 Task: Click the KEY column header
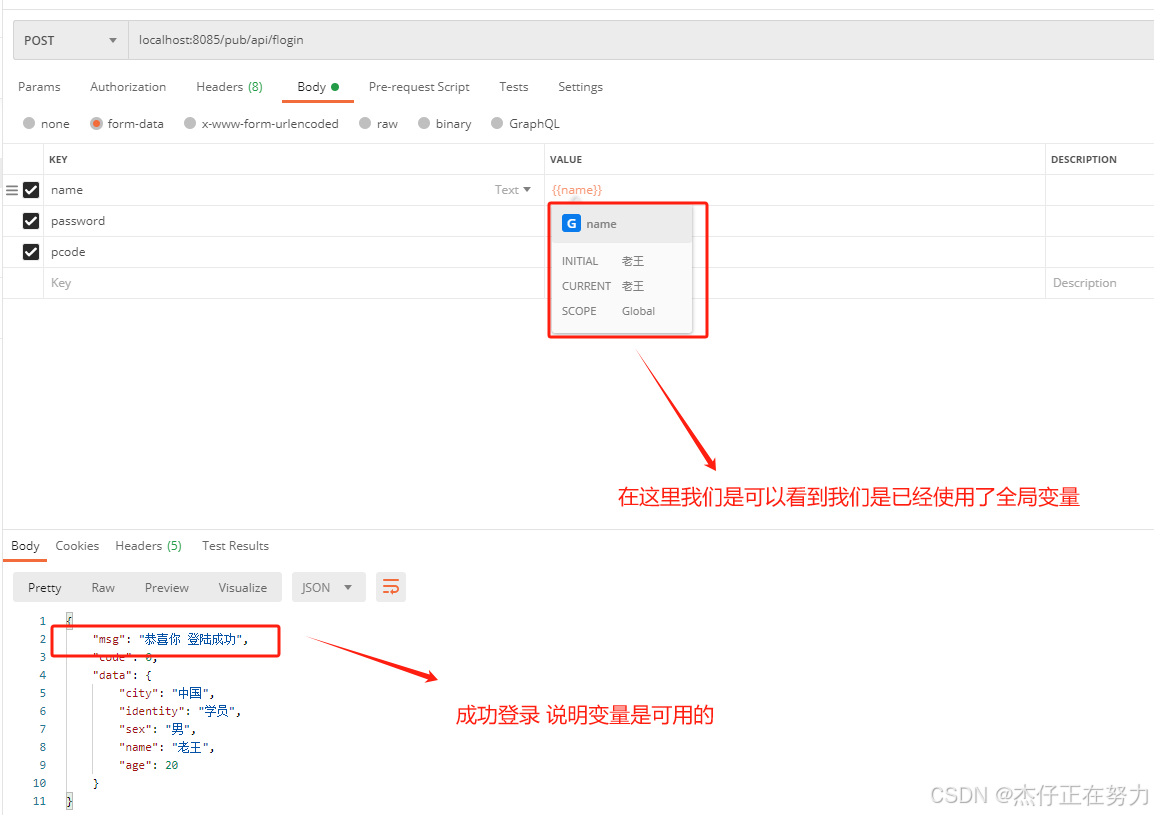pyautogui.click(x=58, y=159)
